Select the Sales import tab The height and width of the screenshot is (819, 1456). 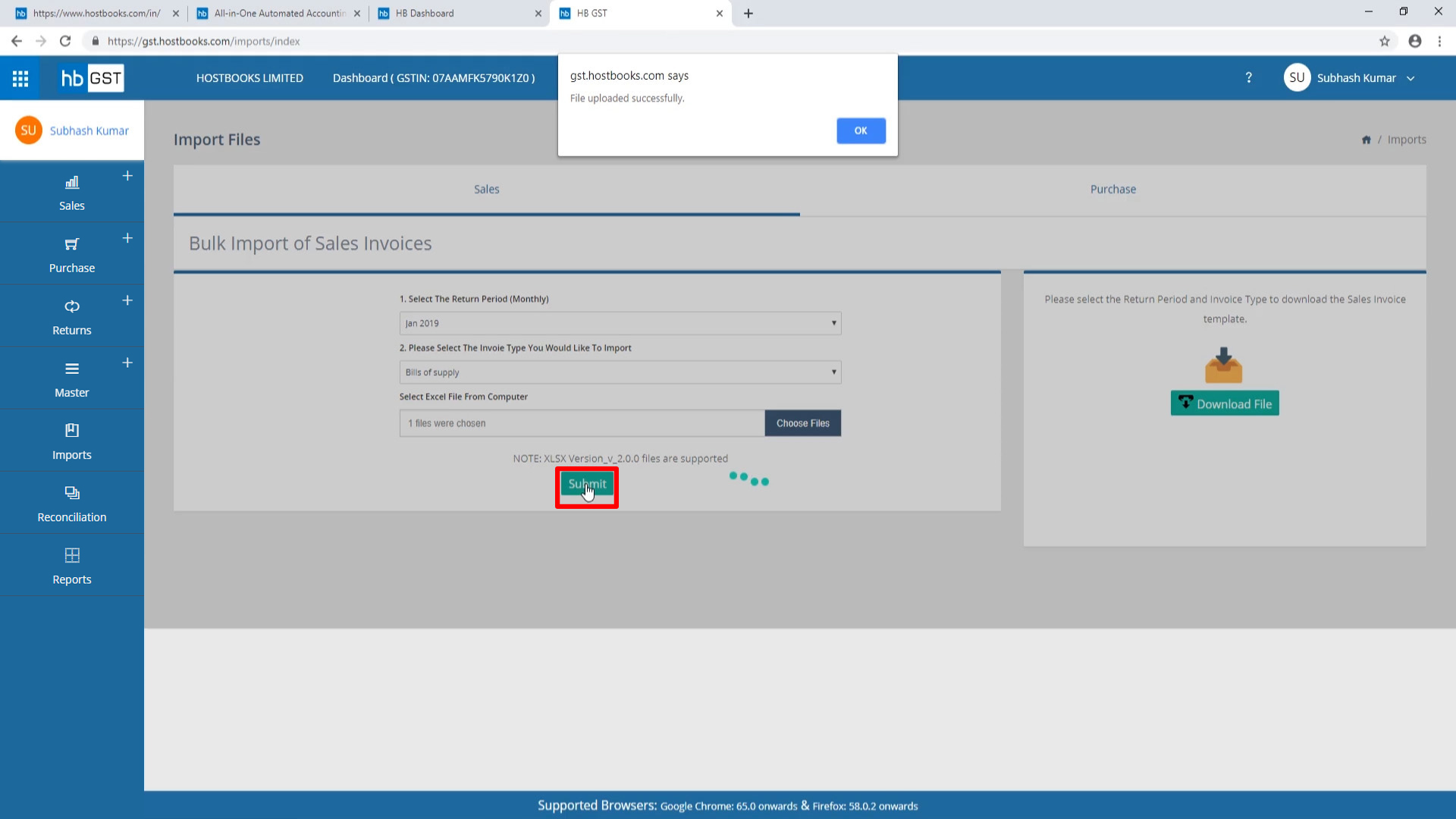click(486, 190)
